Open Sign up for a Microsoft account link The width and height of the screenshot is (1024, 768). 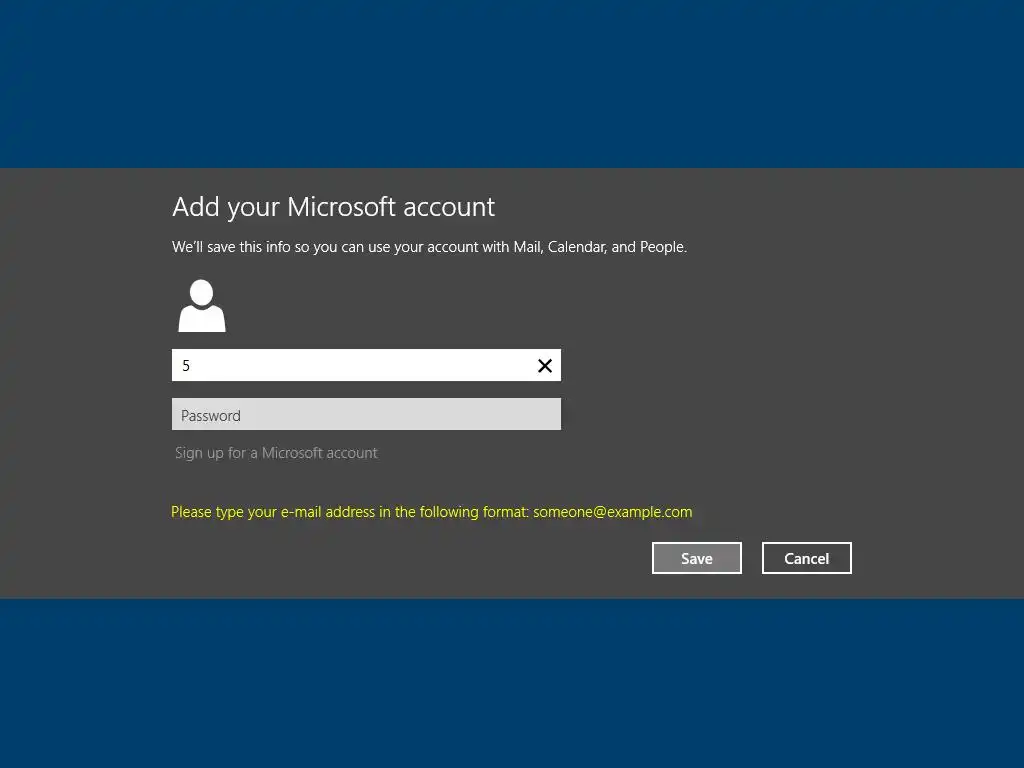tap(276, 453)
